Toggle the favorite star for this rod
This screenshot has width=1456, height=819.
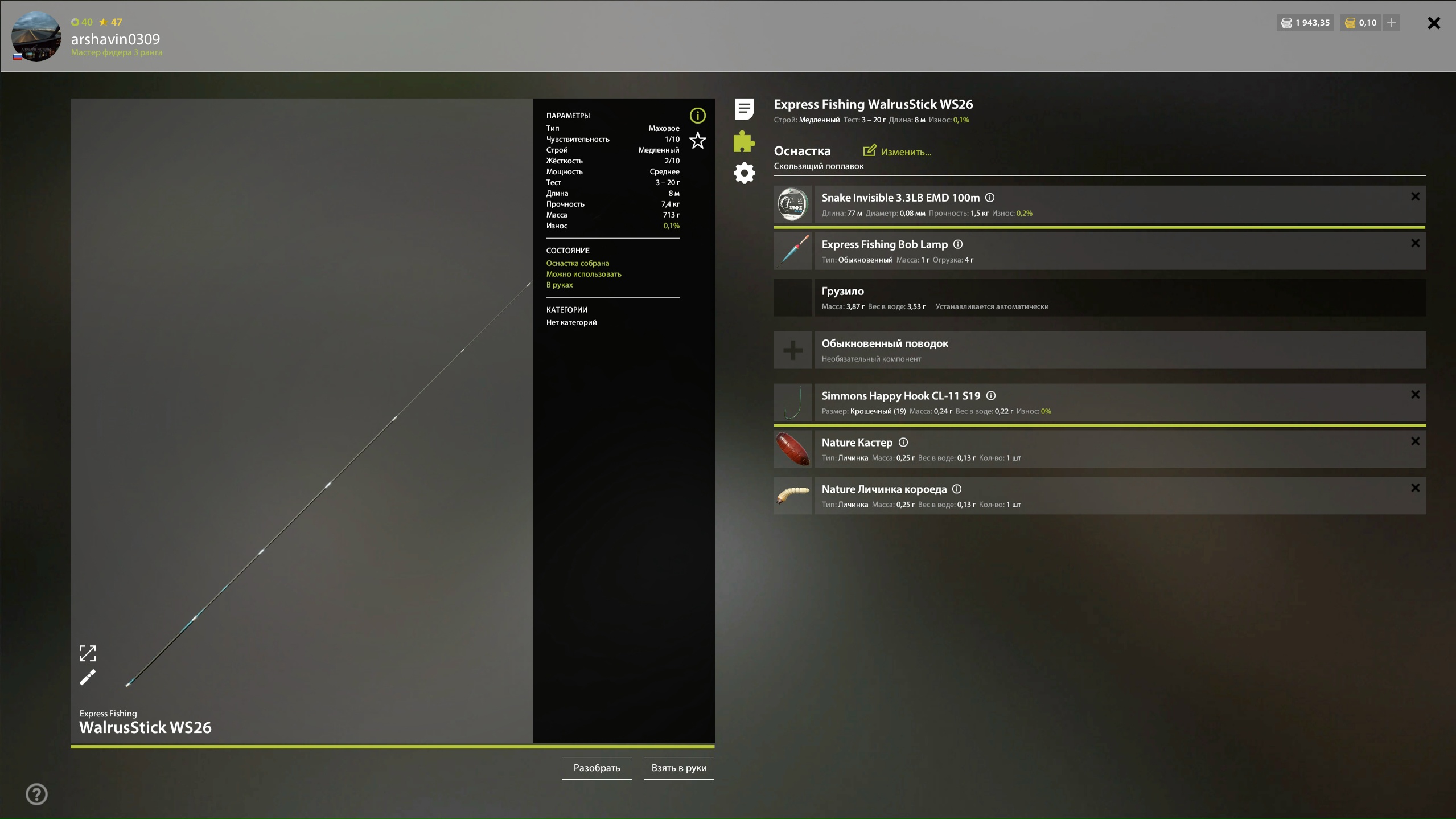pos(697,140)
